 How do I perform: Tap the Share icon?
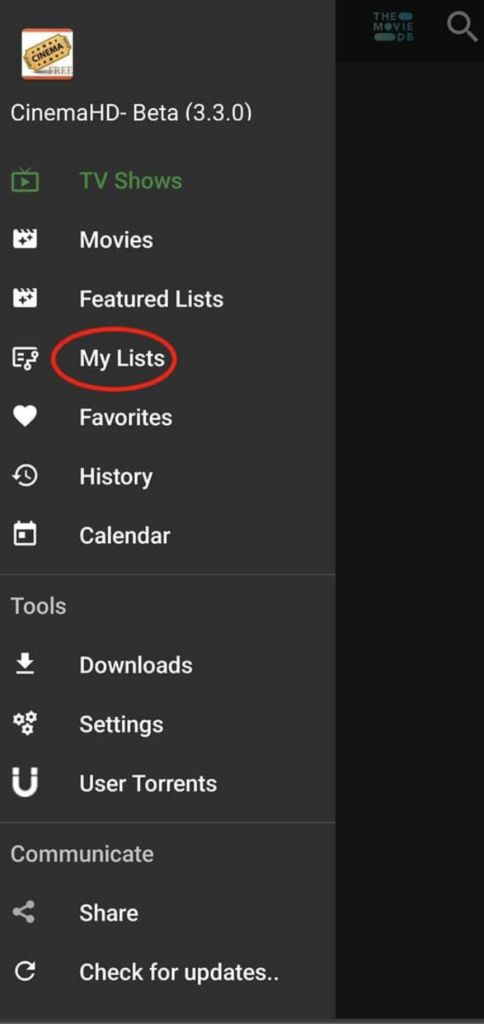(x=24, y=912)
